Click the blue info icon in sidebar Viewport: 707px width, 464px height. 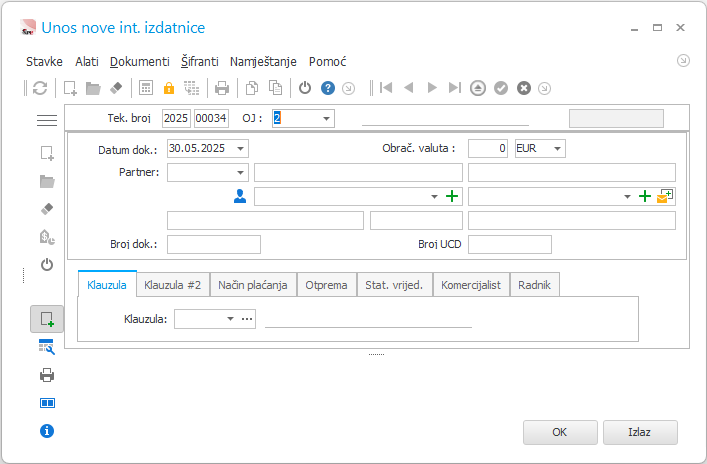coord(47,431)
